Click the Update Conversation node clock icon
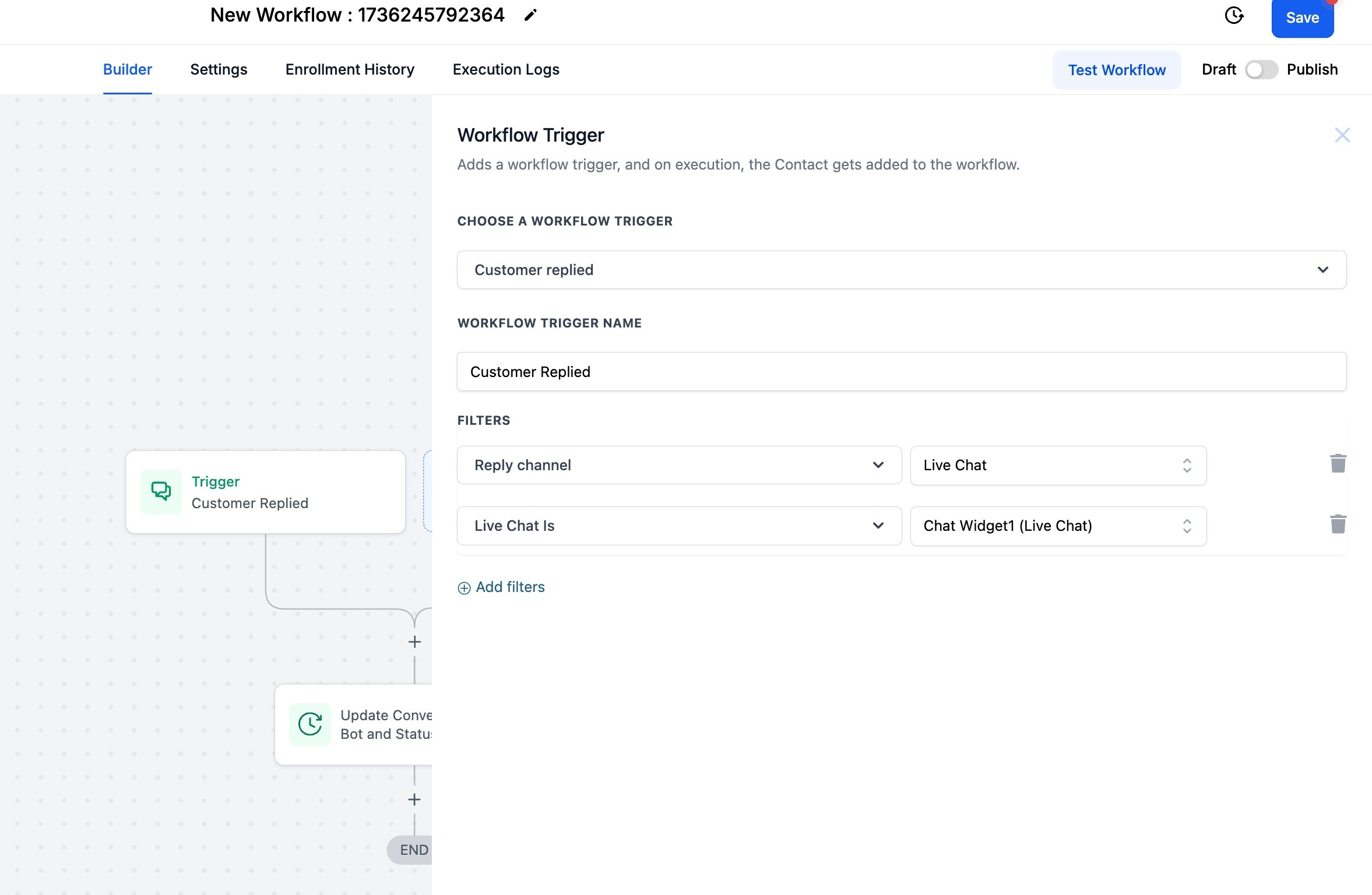Viewport: 1372px width, 895px height. click(310, 724)
